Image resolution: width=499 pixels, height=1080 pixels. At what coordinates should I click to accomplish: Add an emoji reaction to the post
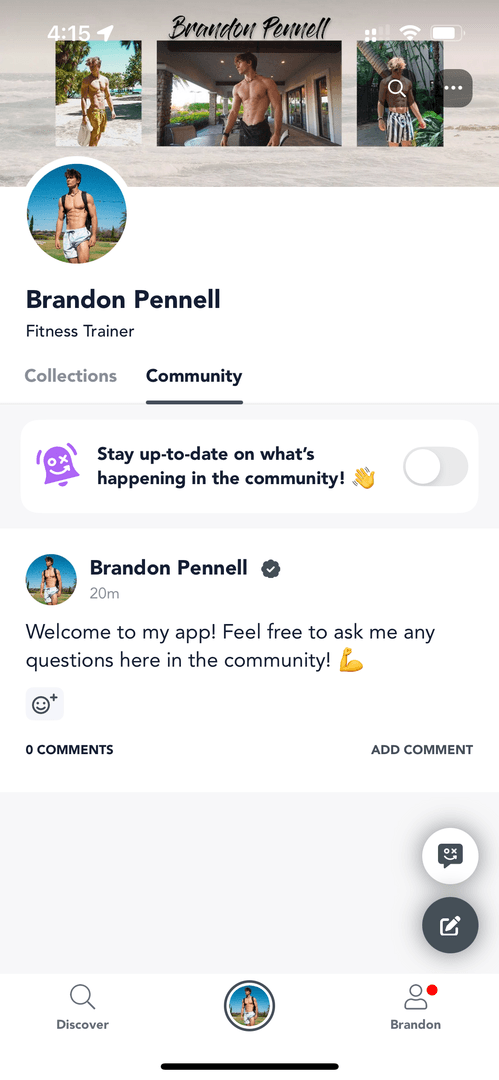click(x=45, y=704)
